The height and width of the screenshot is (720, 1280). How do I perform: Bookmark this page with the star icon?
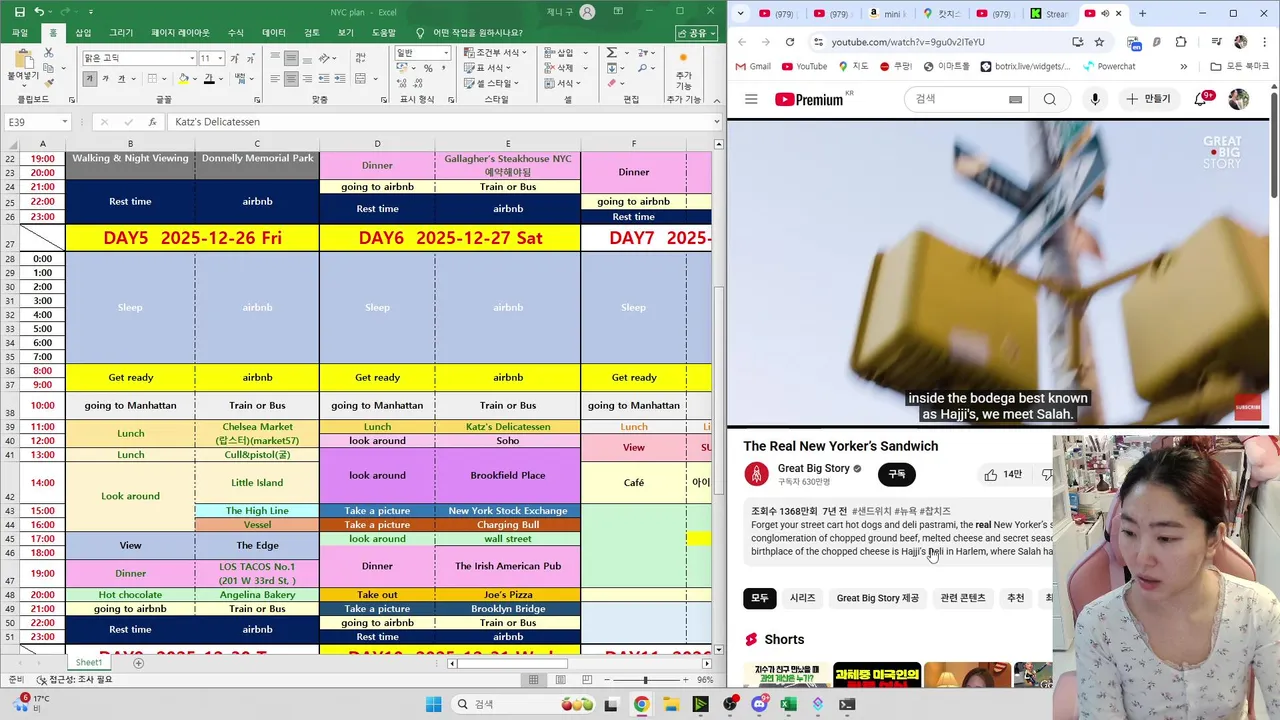pos(1099,42)
